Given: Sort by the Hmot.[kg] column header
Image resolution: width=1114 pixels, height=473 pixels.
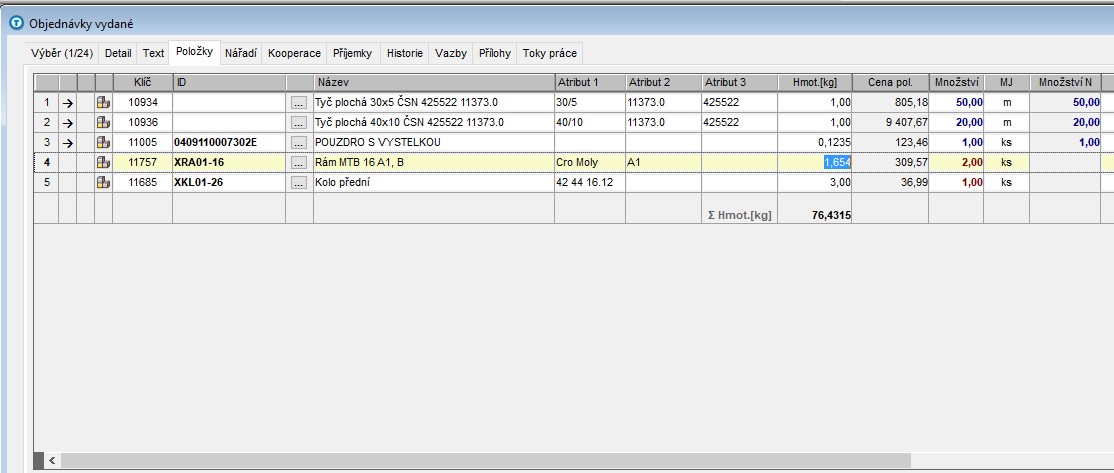Looking at the screenshot, I should coord(815,82).
